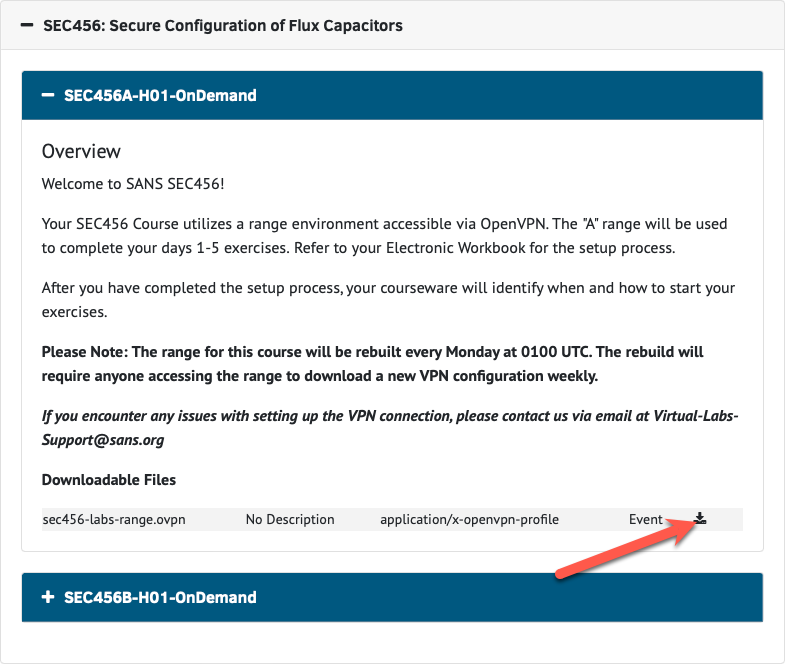Click the Overview heading
This screenshot has width=785, height=664.
click(x=81, y=151)
